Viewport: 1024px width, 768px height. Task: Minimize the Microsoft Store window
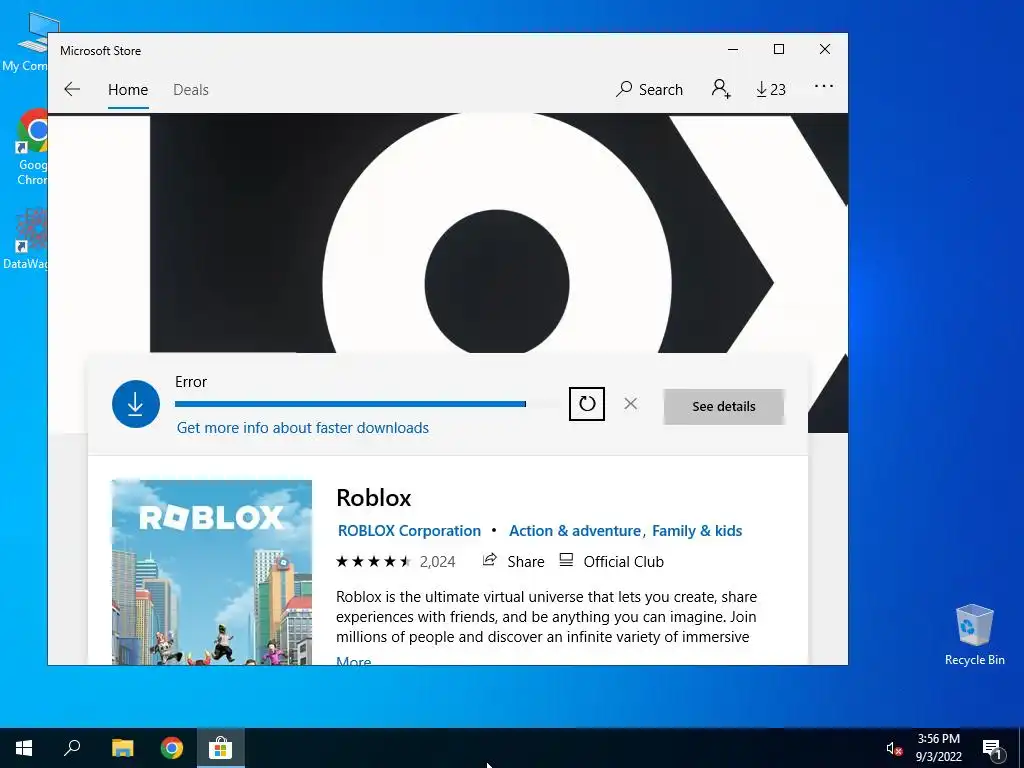(733, 50)
